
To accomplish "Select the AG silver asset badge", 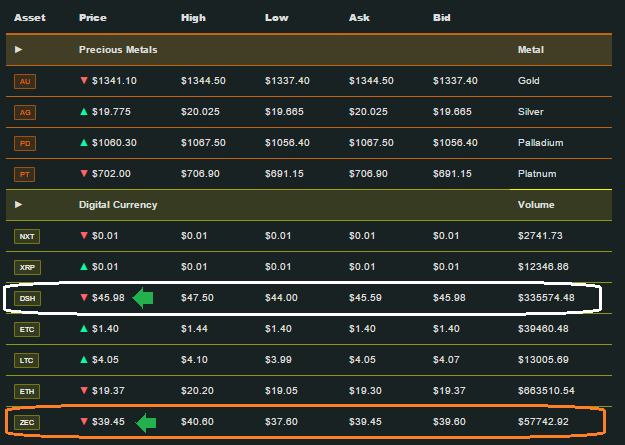I will click(x=25, y=112).
